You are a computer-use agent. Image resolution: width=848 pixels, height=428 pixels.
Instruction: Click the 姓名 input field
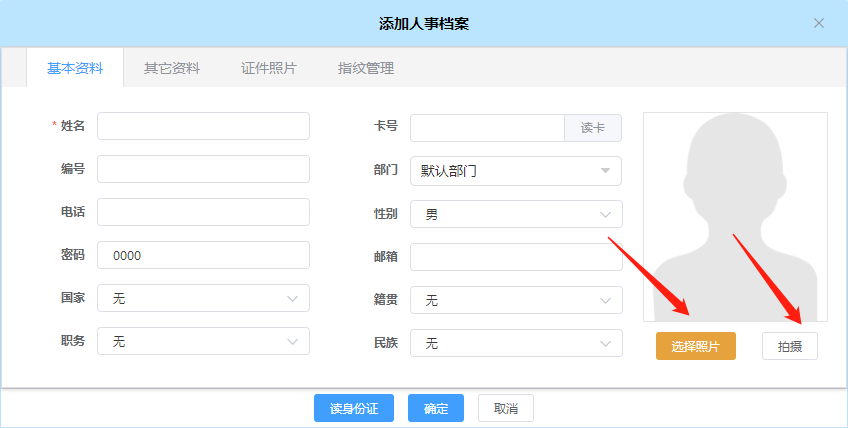click(203, 126)
